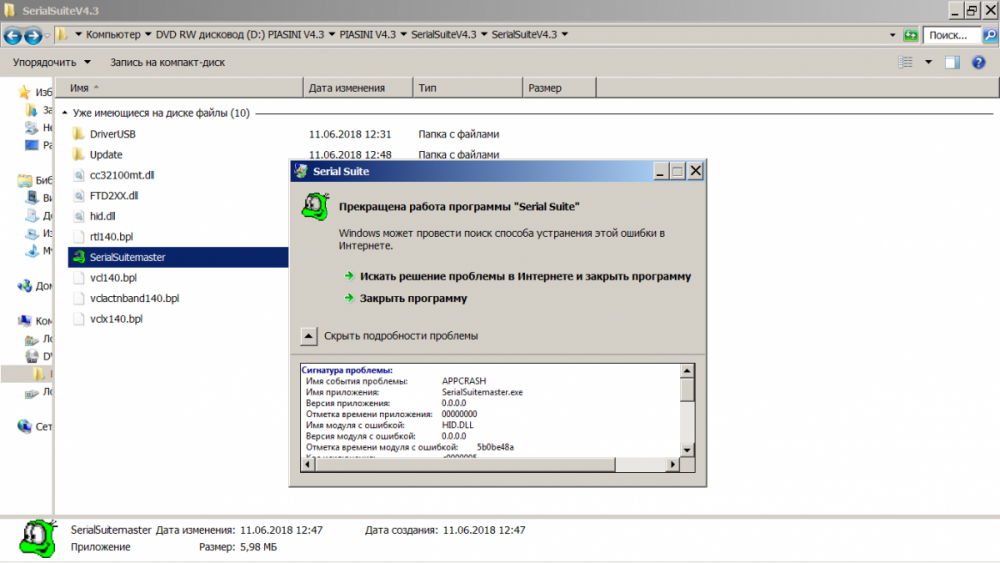Click the frog icon in crash dialog
The height and width of the screenshot is (563, 1000).
pyautogui.click(x=315, y=207)
